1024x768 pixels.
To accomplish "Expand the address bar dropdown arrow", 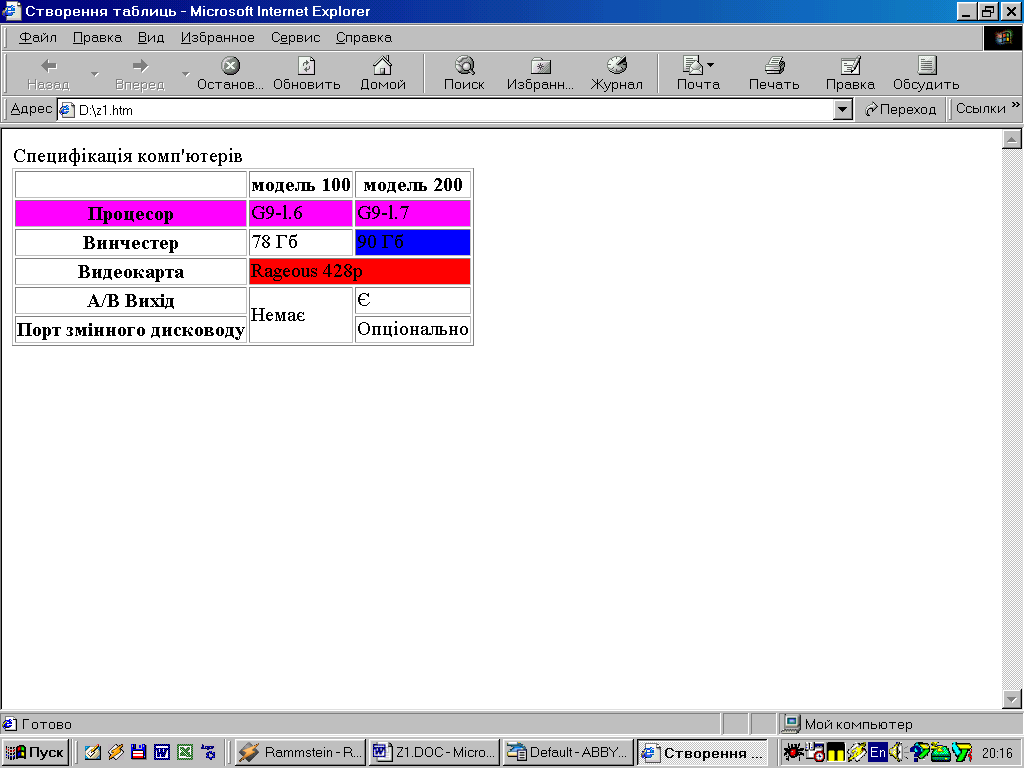I will 843,110.
